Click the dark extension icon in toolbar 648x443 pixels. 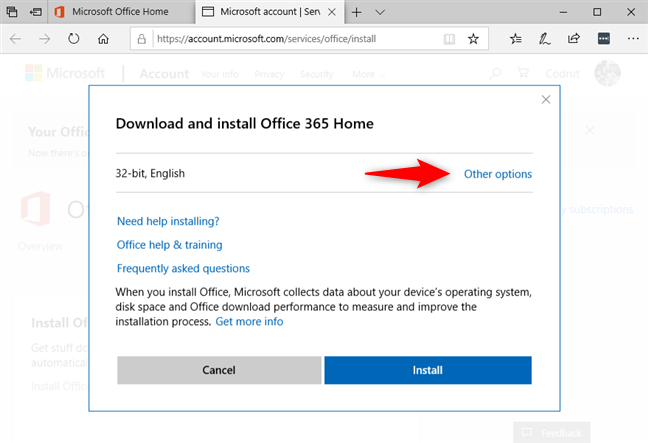tap(604, 39)
